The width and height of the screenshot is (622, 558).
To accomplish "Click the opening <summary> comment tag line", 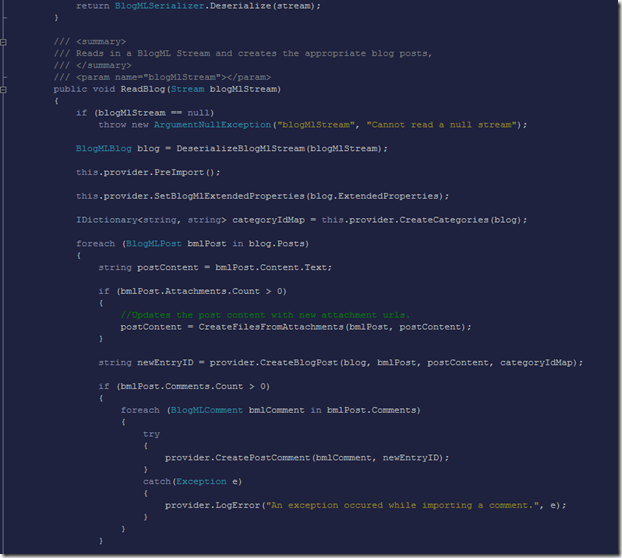I will click(x=90, y=42).
